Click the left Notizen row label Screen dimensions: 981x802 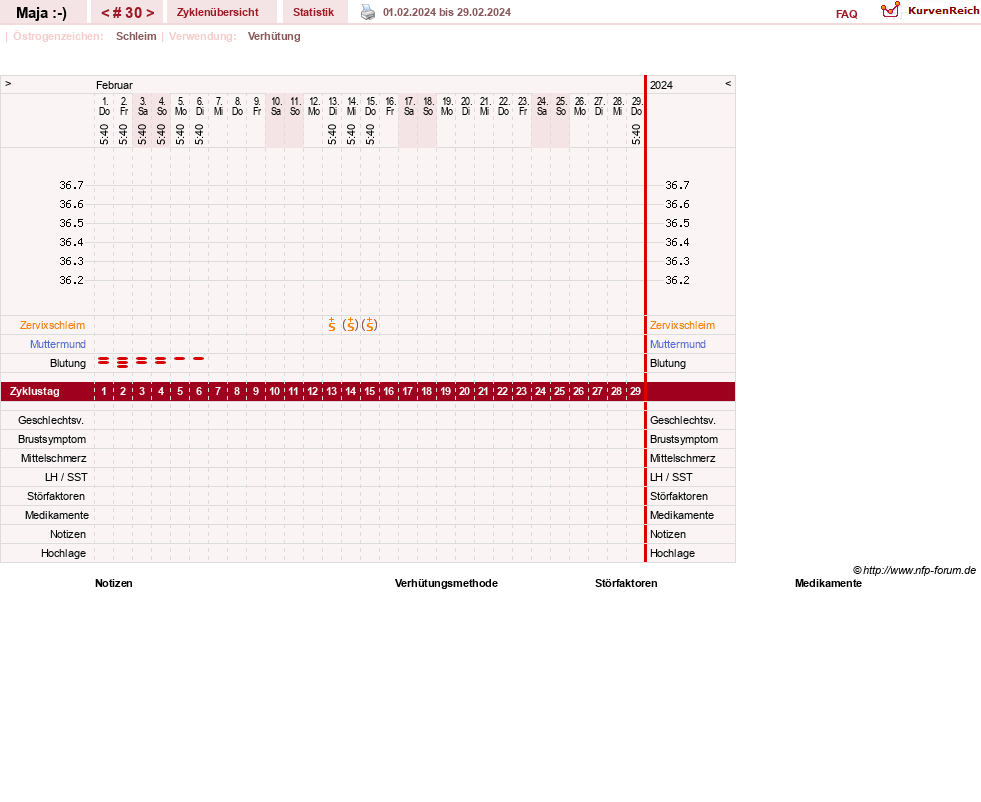point(68,534)
